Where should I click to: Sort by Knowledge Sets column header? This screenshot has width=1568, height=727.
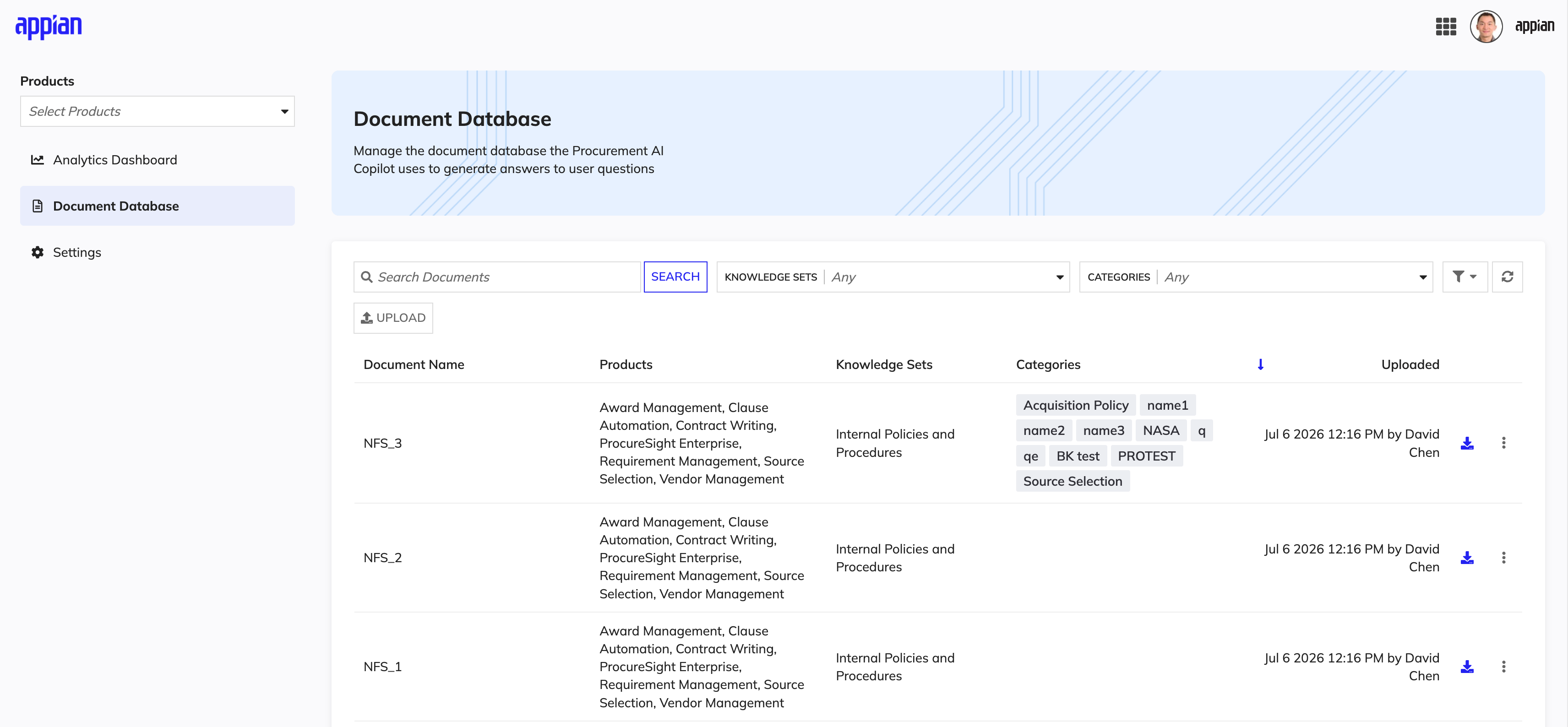tap(884, 364)
